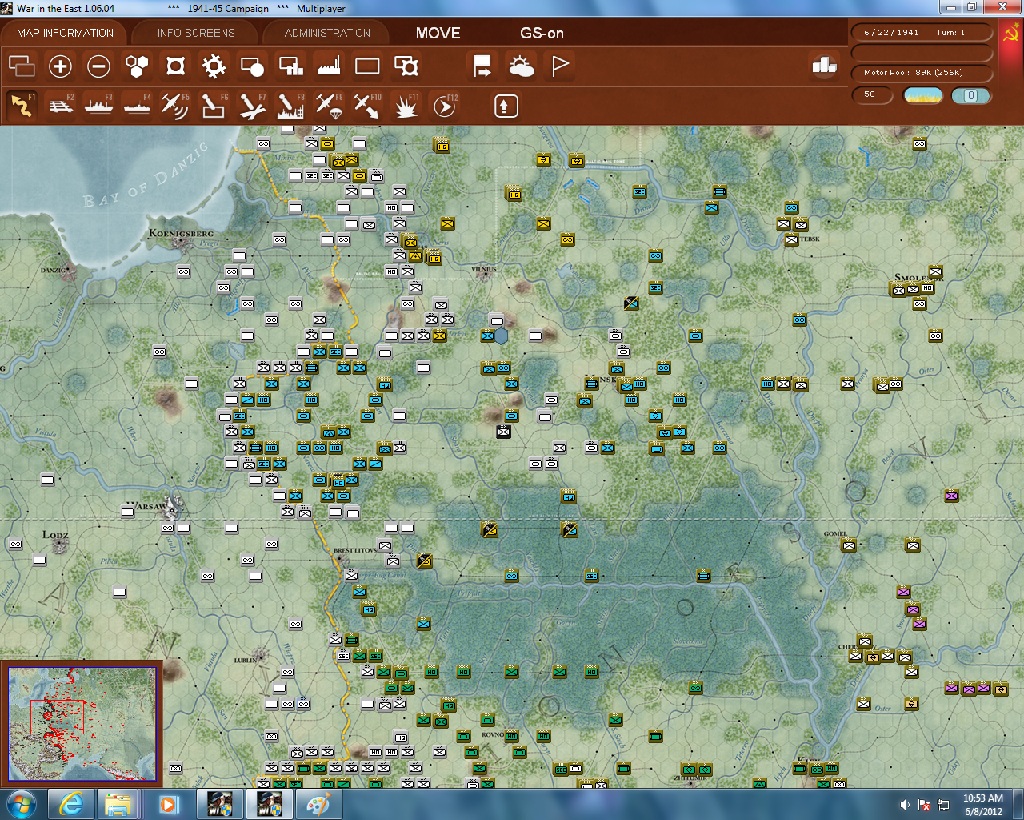Open the Info Screens tab
Screen dimensions: 1024x820
195,33
